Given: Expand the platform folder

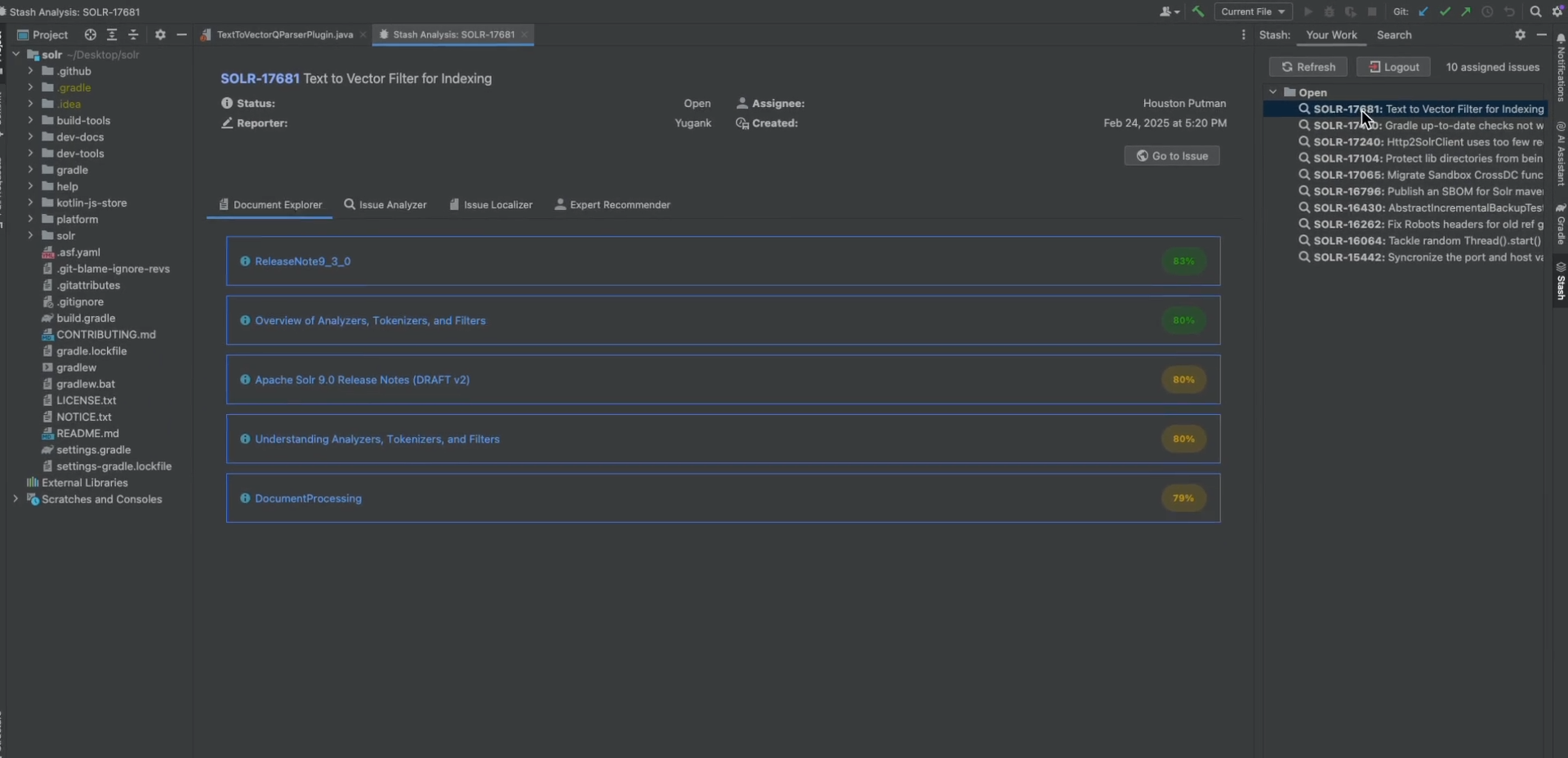Looking at the screenshot, I should pos(30,219).
